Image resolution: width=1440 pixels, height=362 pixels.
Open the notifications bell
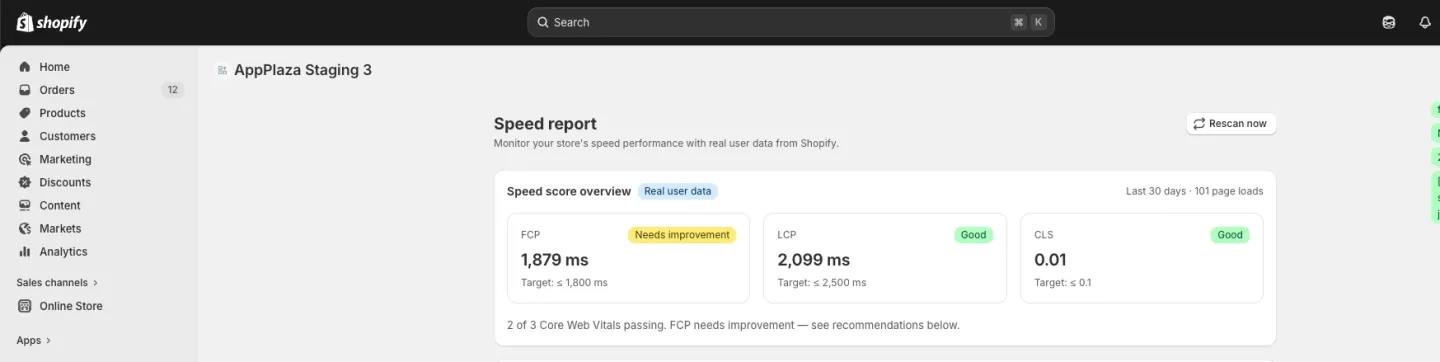[1425, 22]
